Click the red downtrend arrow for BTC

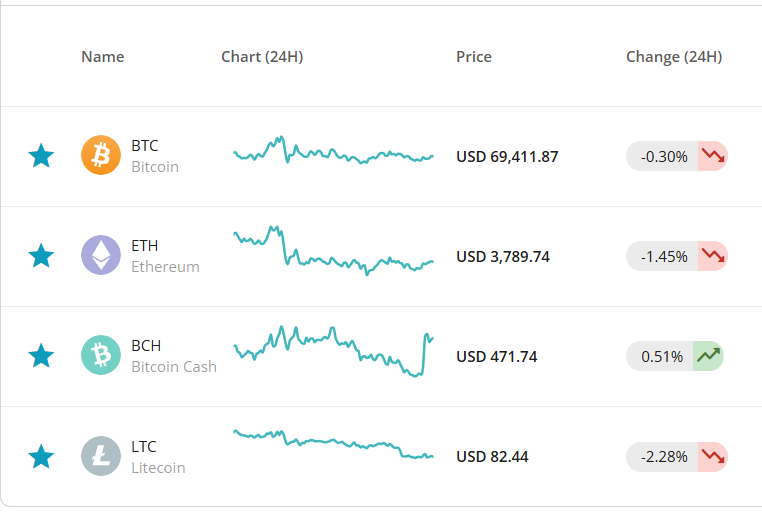(713, 156)
